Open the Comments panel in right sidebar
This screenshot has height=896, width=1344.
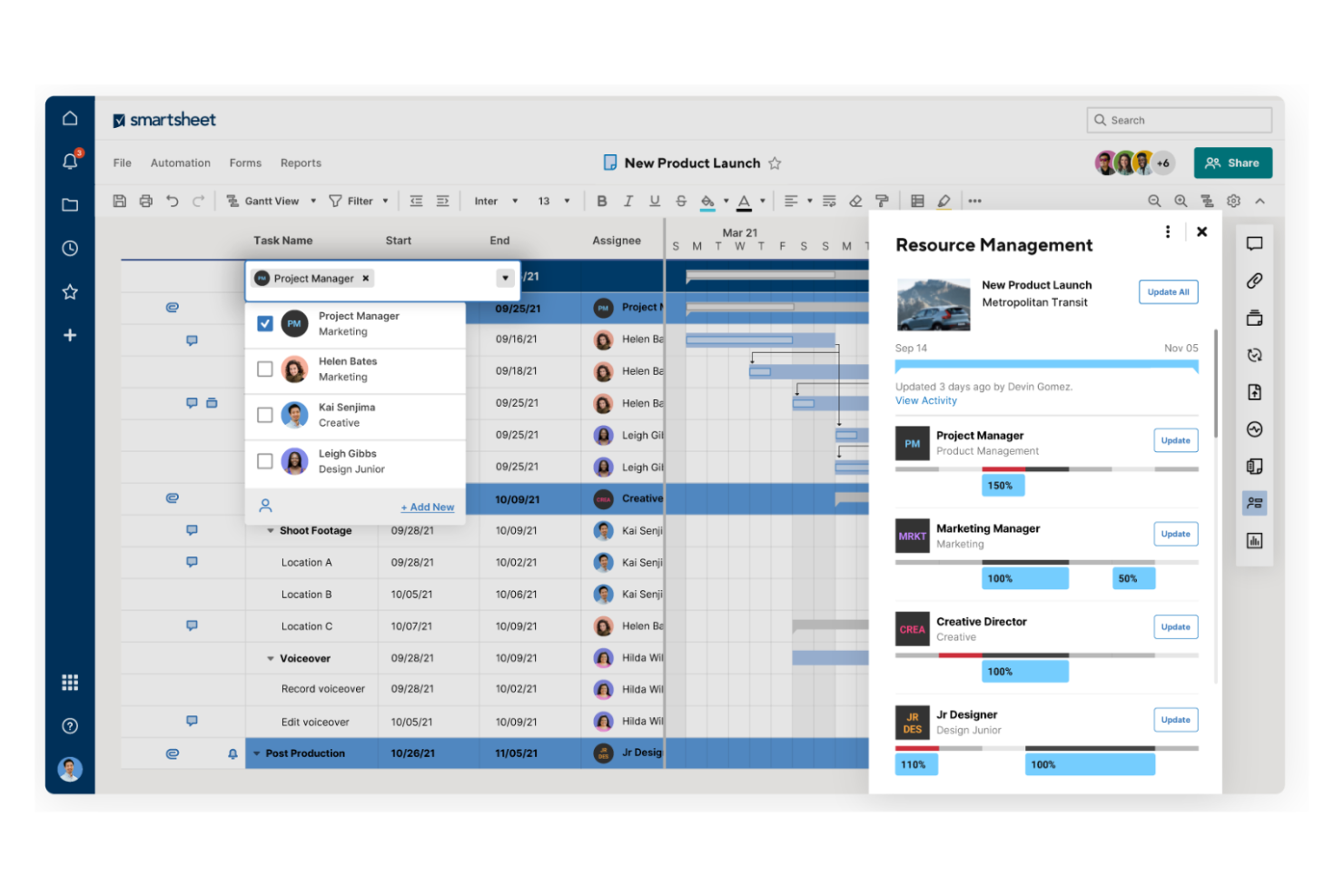1254,243
